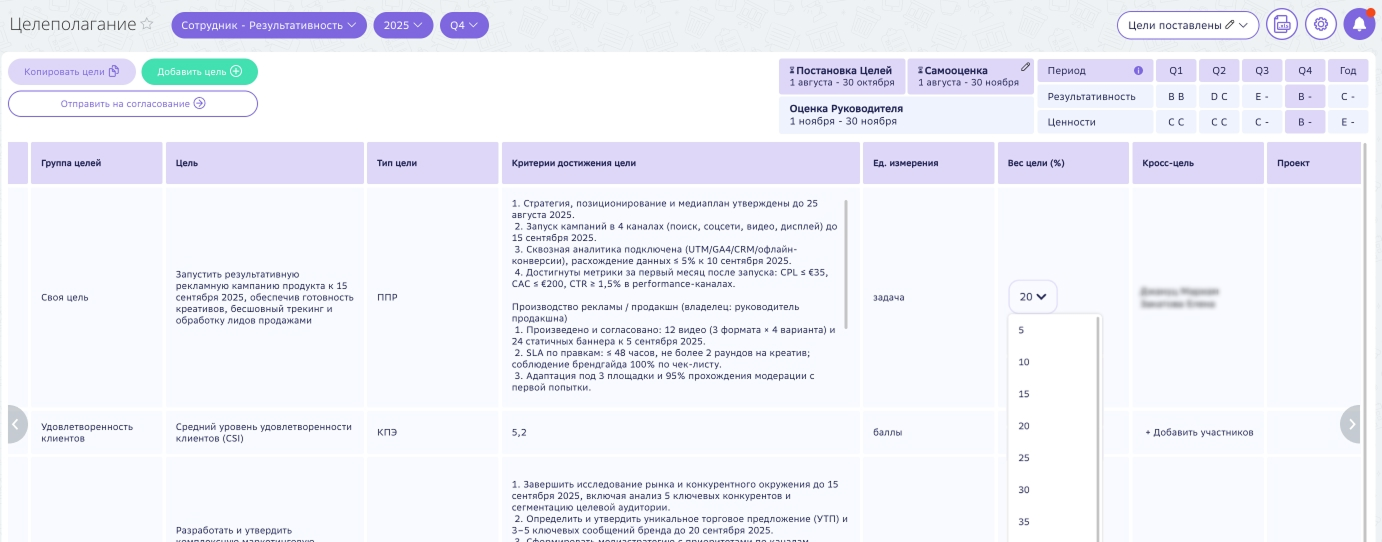Select weight option 20 in the list
The image size is (1382, 542).
click(1053, 426)
